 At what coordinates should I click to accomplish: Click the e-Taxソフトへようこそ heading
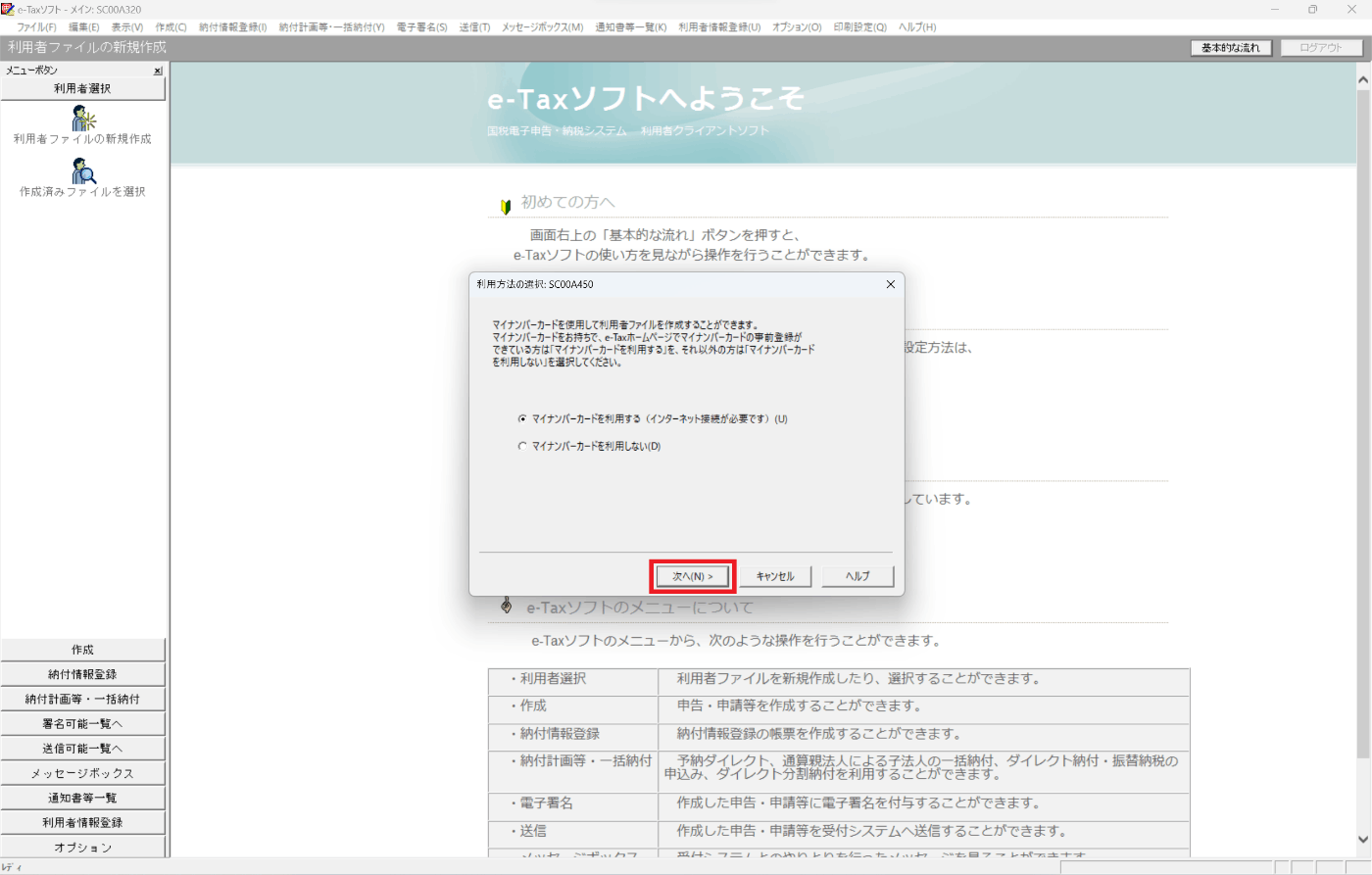point(646,98)
